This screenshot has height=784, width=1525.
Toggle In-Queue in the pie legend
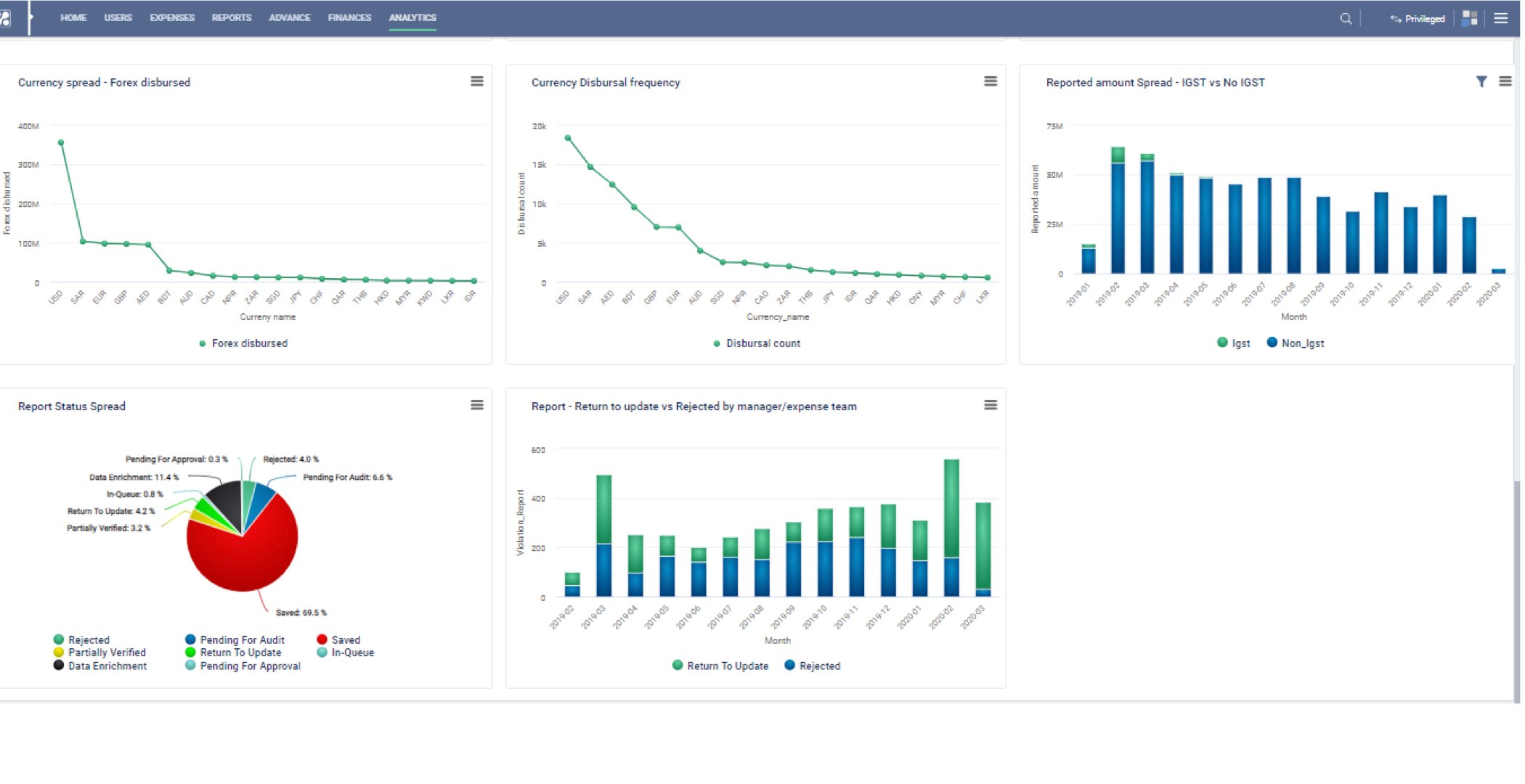pyautogui.click(x=346, y=653)
